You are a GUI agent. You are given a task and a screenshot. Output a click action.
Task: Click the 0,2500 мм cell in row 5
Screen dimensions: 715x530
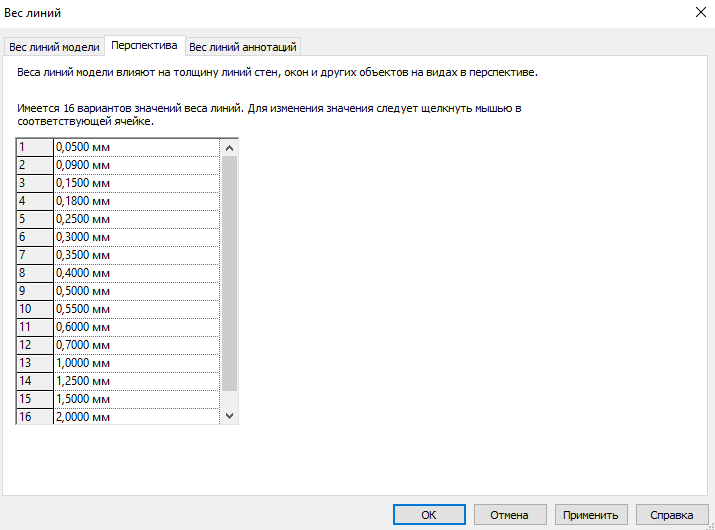pos(136,219)
